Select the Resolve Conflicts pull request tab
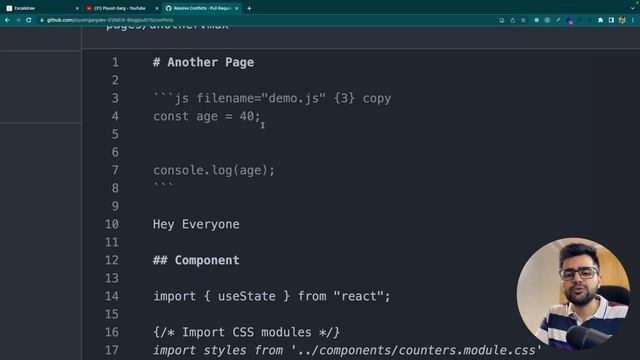Image resolution: width=640 pixels, height=360 pixels. [x=201, y=8]
